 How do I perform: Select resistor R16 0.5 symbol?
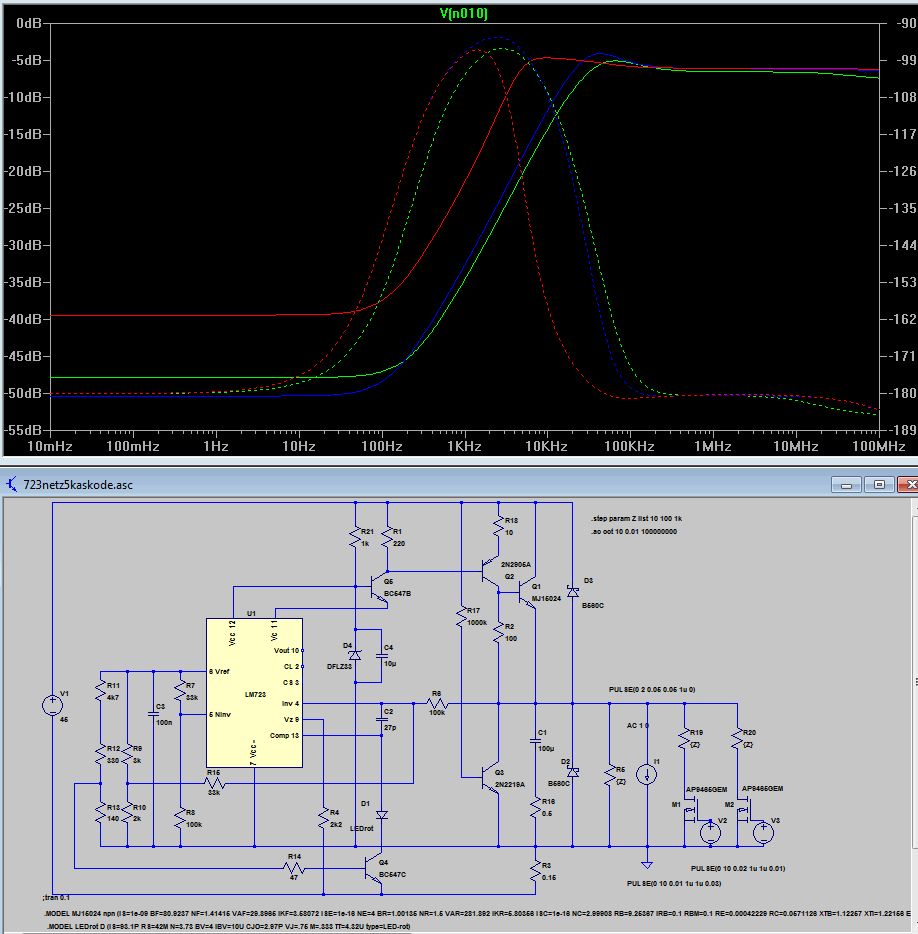pyautogui.click(x=536, y=808)
